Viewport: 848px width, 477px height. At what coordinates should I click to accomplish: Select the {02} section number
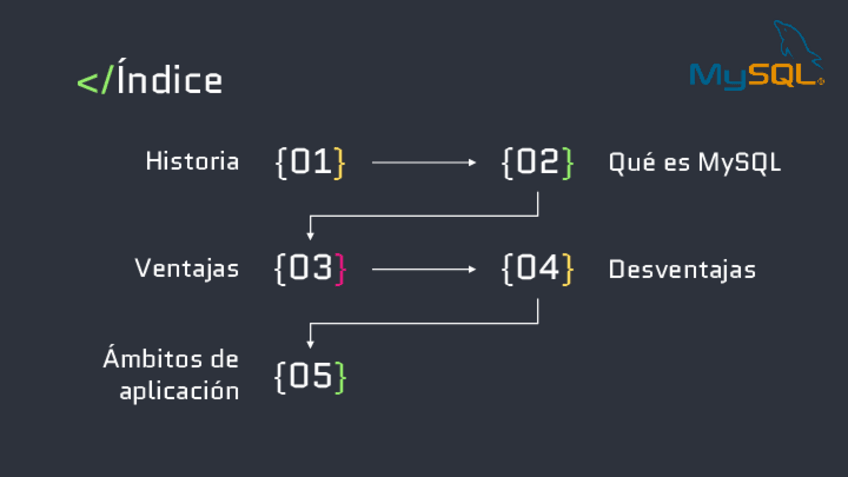pyautogui.click(x=538, y=162)
